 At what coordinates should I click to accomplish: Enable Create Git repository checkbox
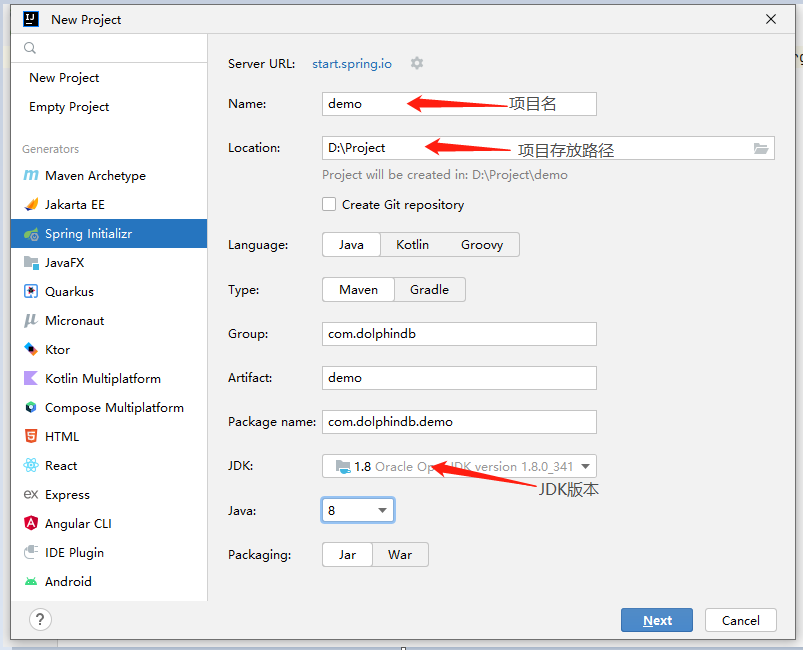[329, 204]
